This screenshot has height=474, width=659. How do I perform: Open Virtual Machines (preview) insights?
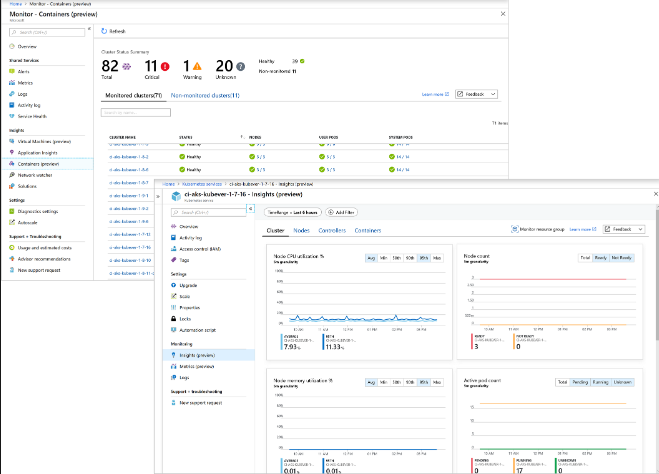pyautogui.click(x=44, y=142)
